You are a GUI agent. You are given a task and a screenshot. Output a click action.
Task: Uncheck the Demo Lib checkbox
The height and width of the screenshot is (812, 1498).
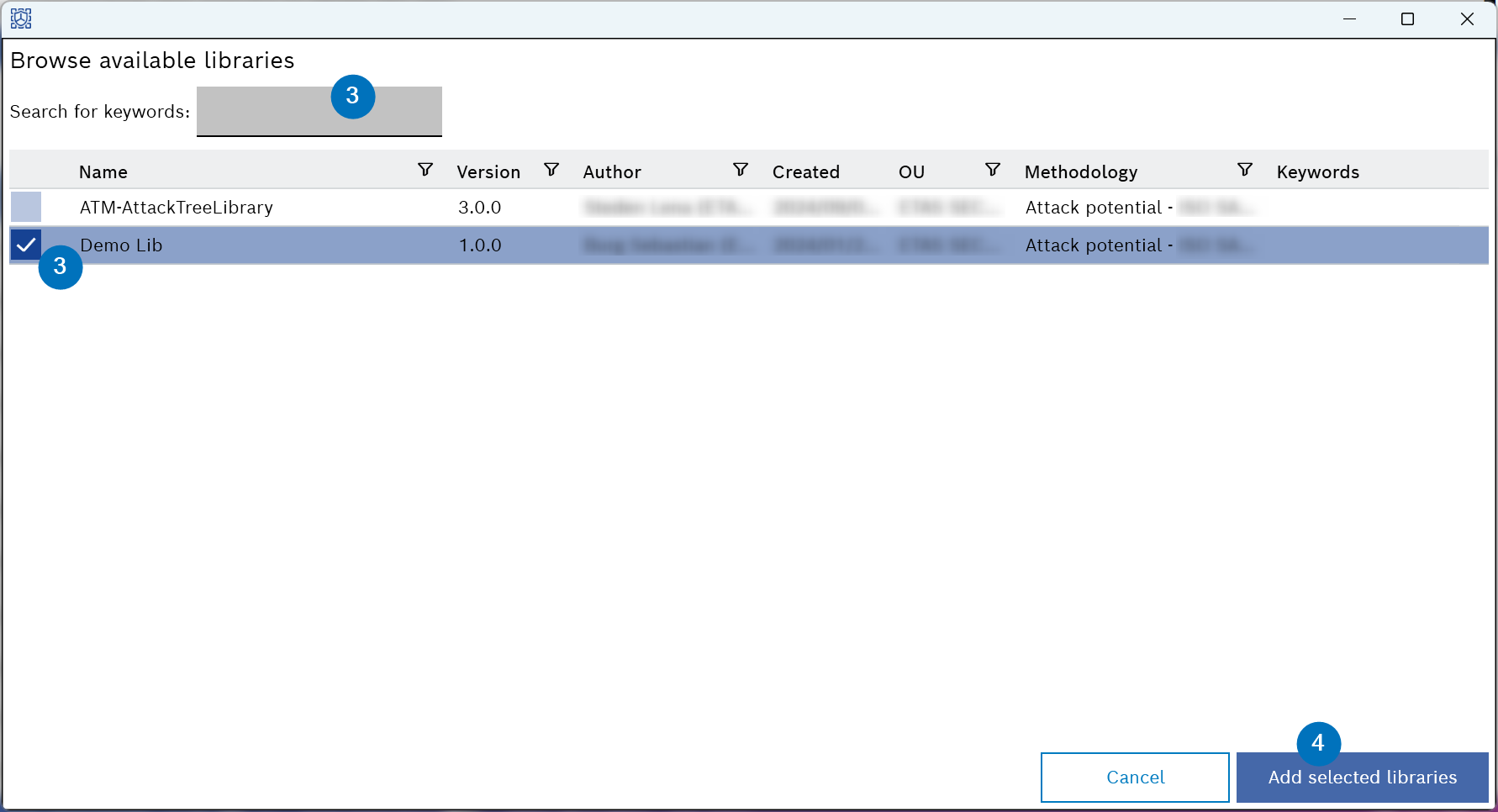26,245
